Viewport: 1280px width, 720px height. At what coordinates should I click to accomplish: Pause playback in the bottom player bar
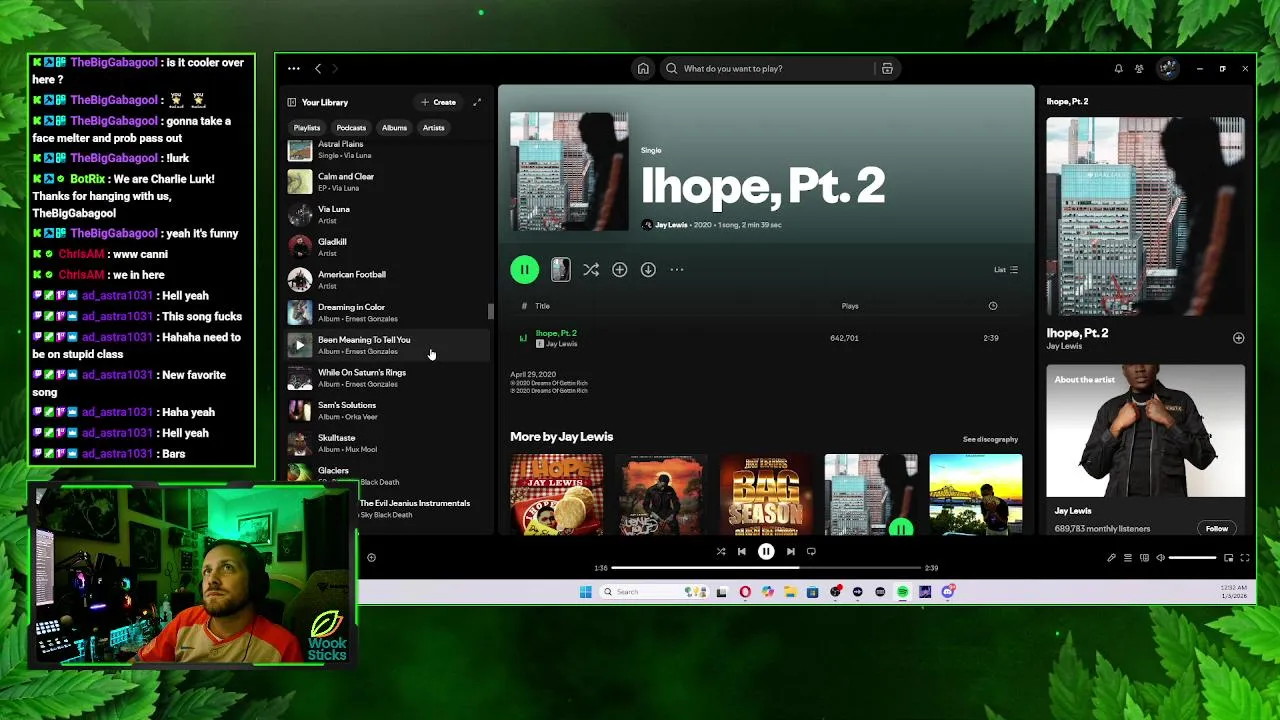pos(766,551)
